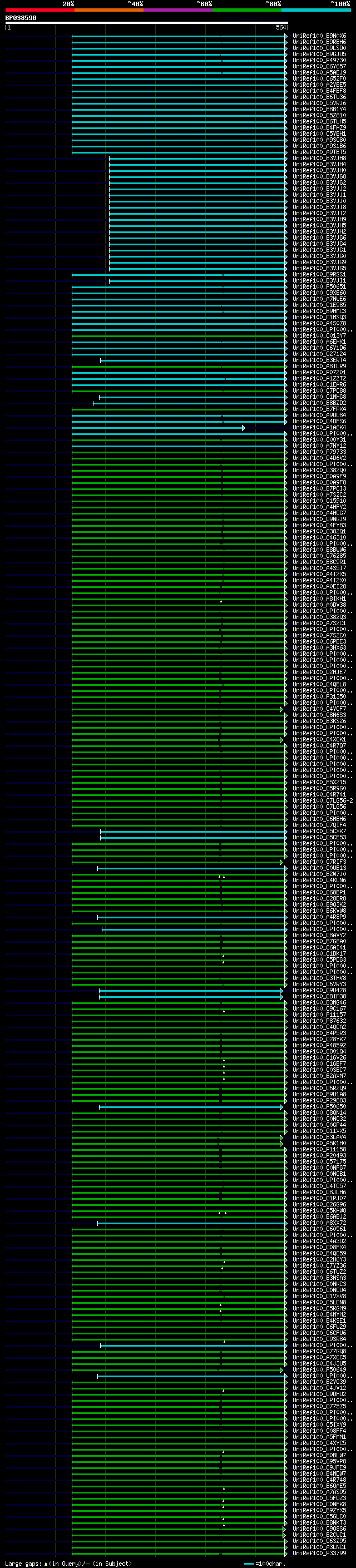This screenshot has height=1568, width=356.
Task: Open hit UniRef100_A1A6K4
Action: [x=319, y=427]
